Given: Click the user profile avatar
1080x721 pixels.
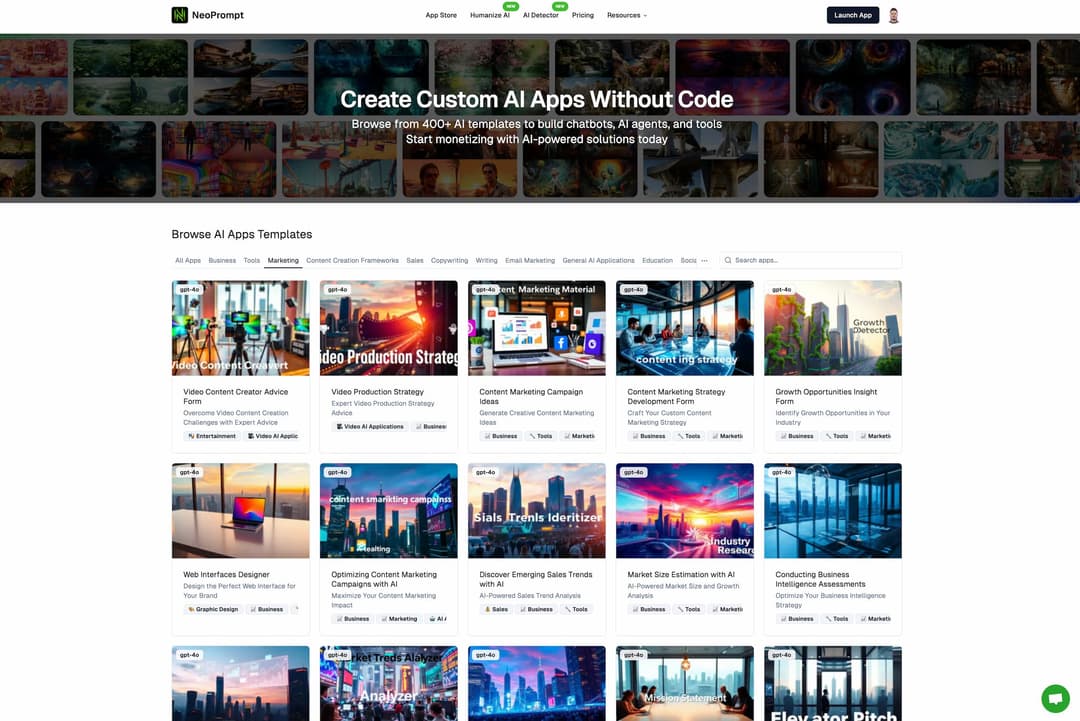Looking at the screenshot, I should click(x=893, y=15).
